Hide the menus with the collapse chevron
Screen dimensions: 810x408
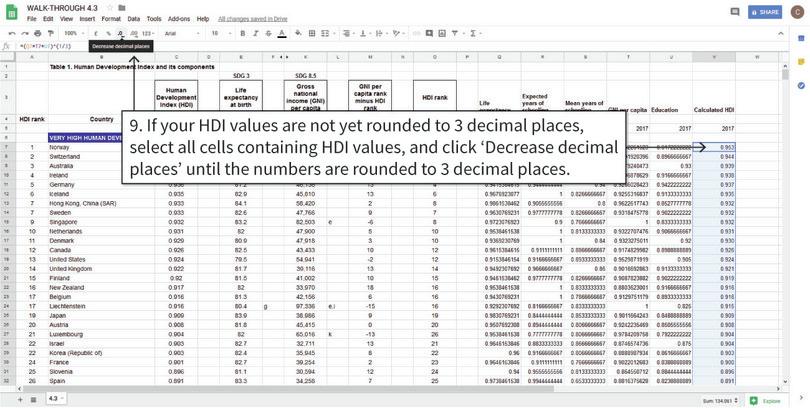point(781,33)
